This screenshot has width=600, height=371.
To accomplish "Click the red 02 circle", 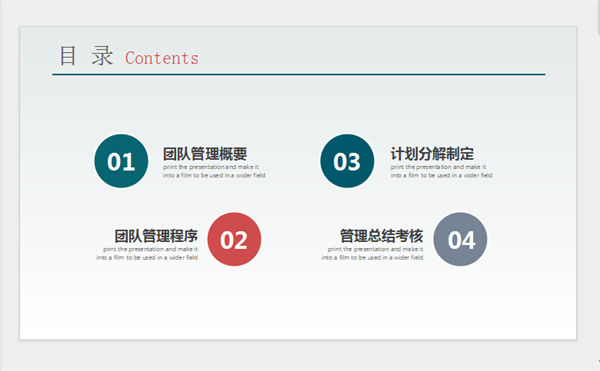I will click(234, 239).
